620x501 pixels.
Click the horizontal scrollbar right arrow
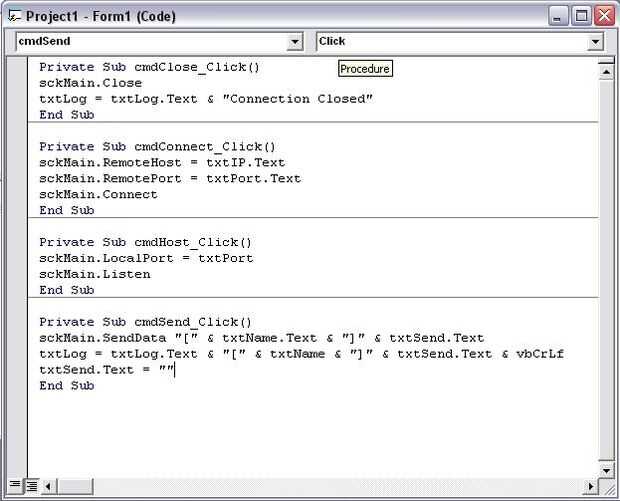pos(589,486)
